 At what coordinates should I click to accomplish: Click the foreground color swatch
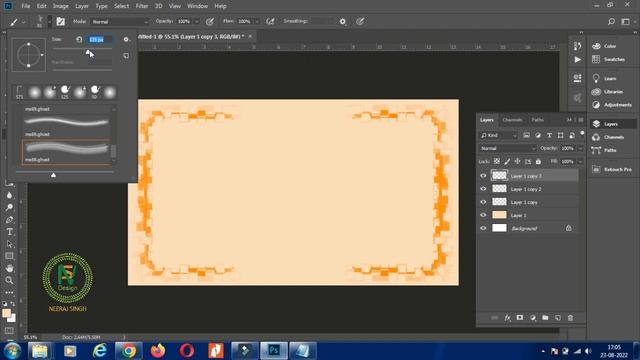point(7,313)
